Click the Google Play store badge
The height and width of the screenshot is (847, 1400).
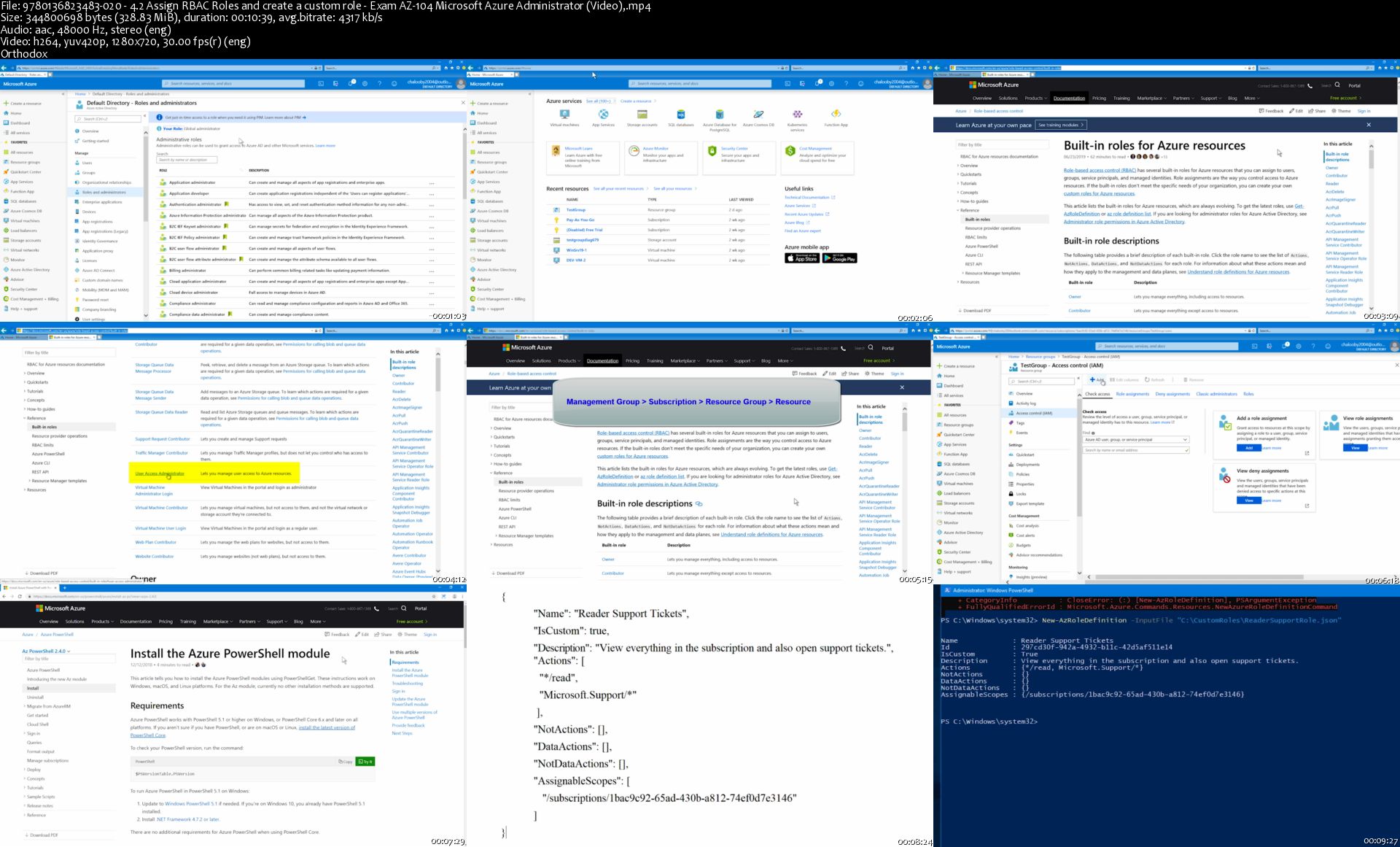click(839, 258)
